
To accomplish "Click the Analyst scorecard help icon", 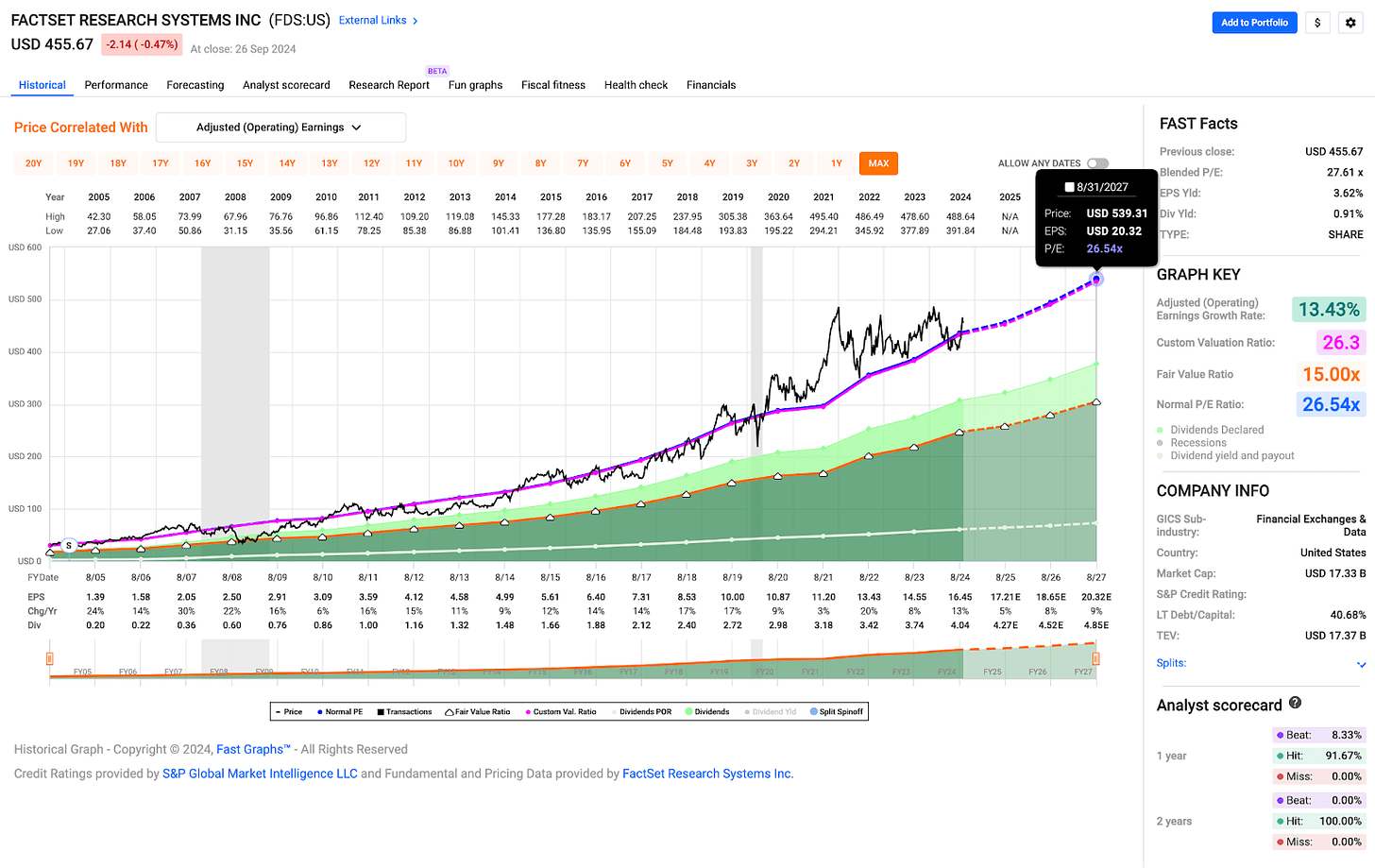I will 1295,703.
